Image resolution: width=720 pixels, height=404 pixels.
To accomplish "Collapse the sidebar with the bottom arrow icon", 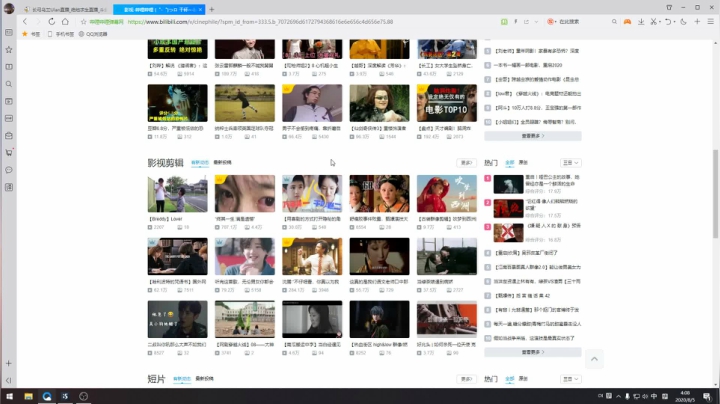I will coord(9,380).
